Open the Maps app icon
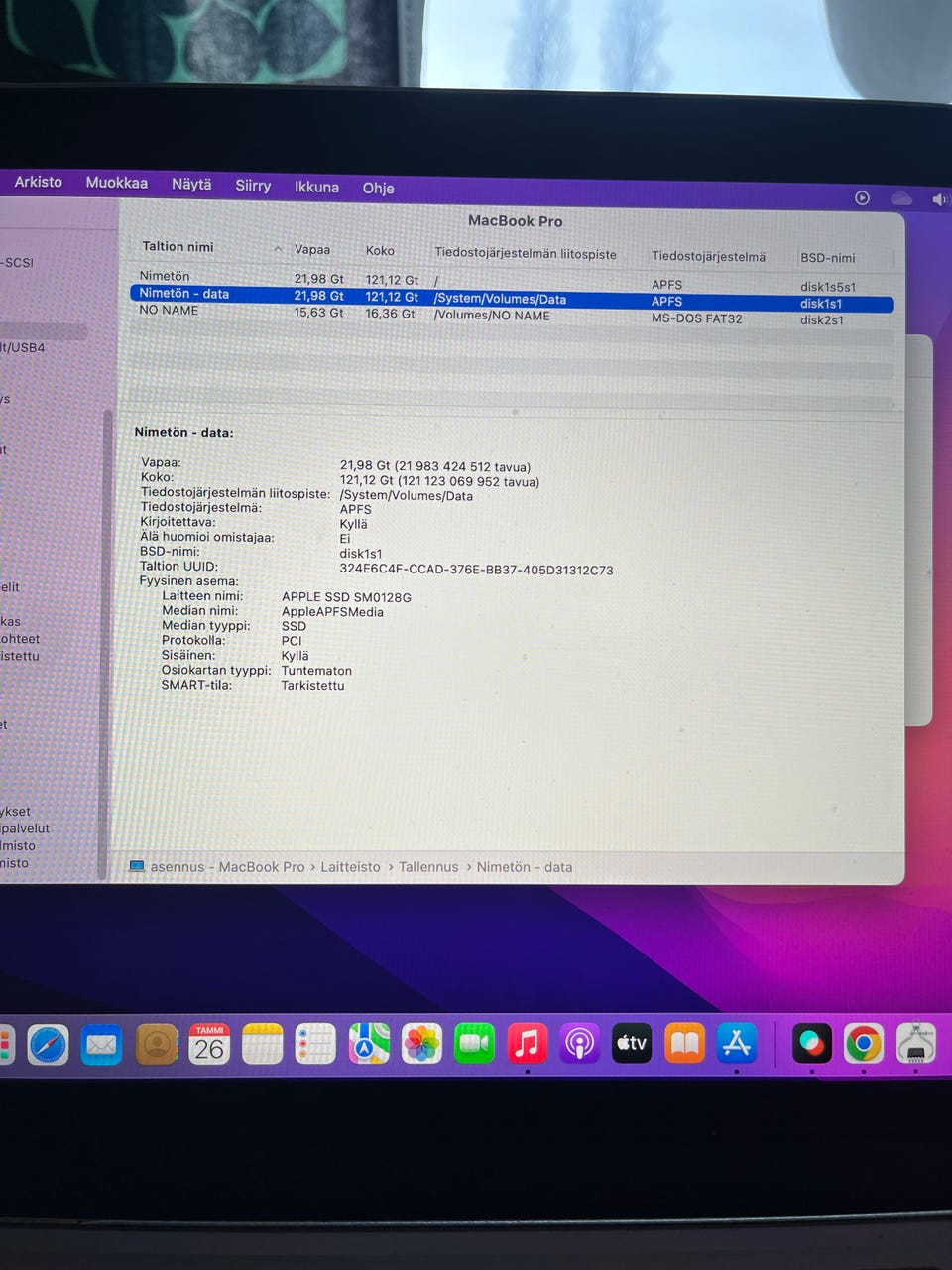Screen dimensions: 952x1270 pos(369,1045)
